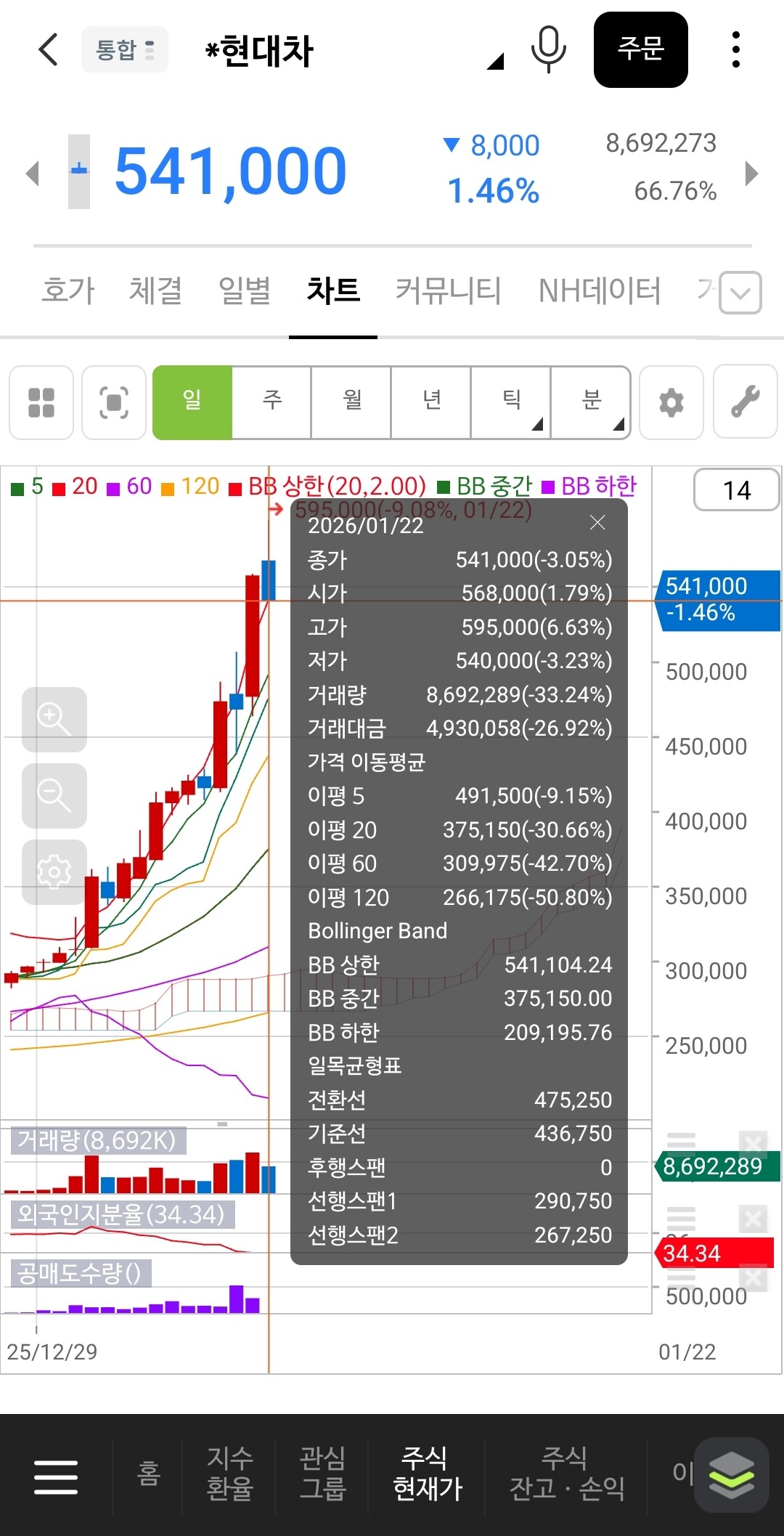Tap the blue 541,000 price axis tag
Viewport: 784px width, 1536px height.
(718, 599)
